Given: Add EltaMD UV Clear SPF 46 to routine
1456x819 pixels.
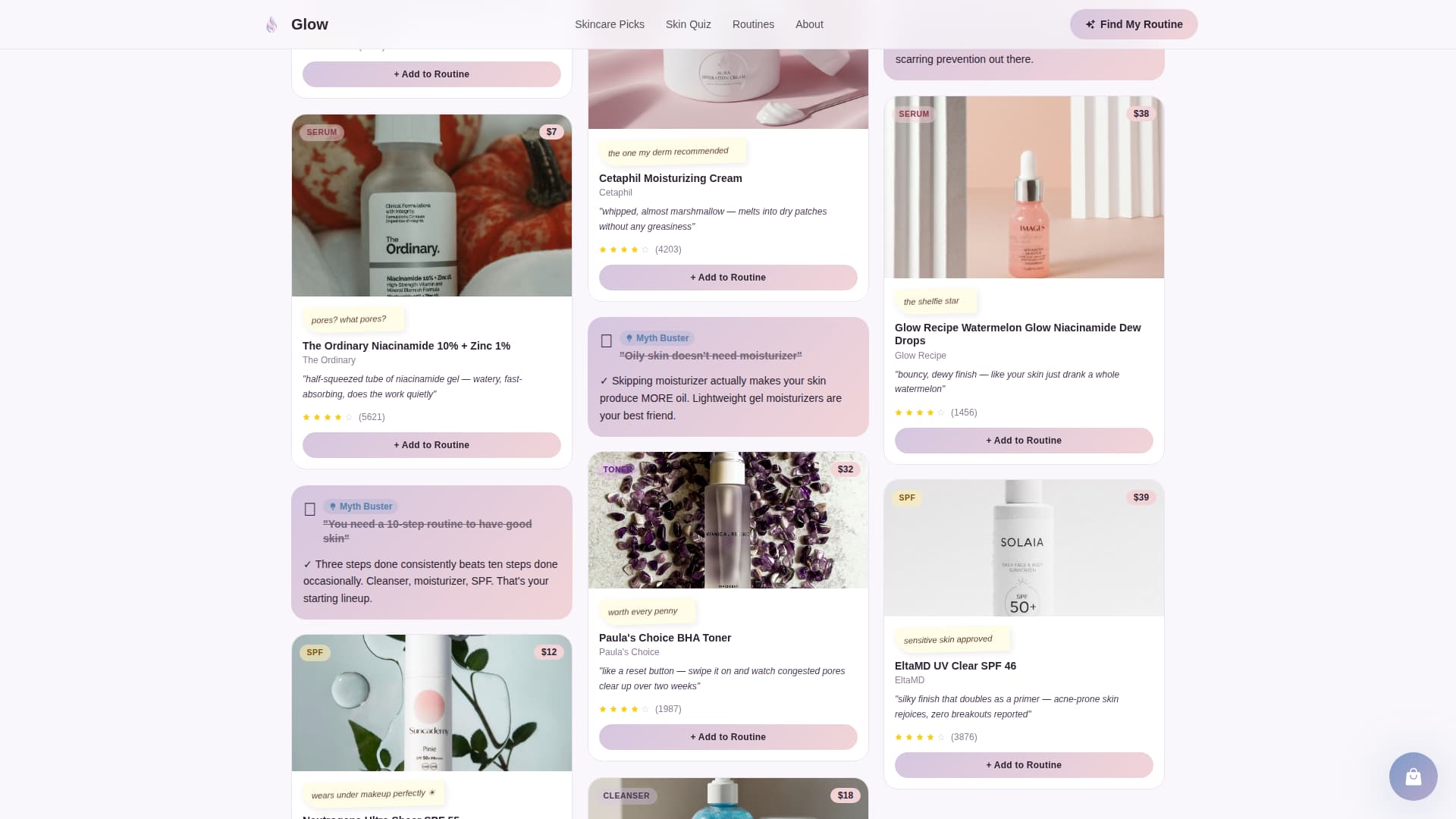Looking at the screenshot, I should 1024,765.
